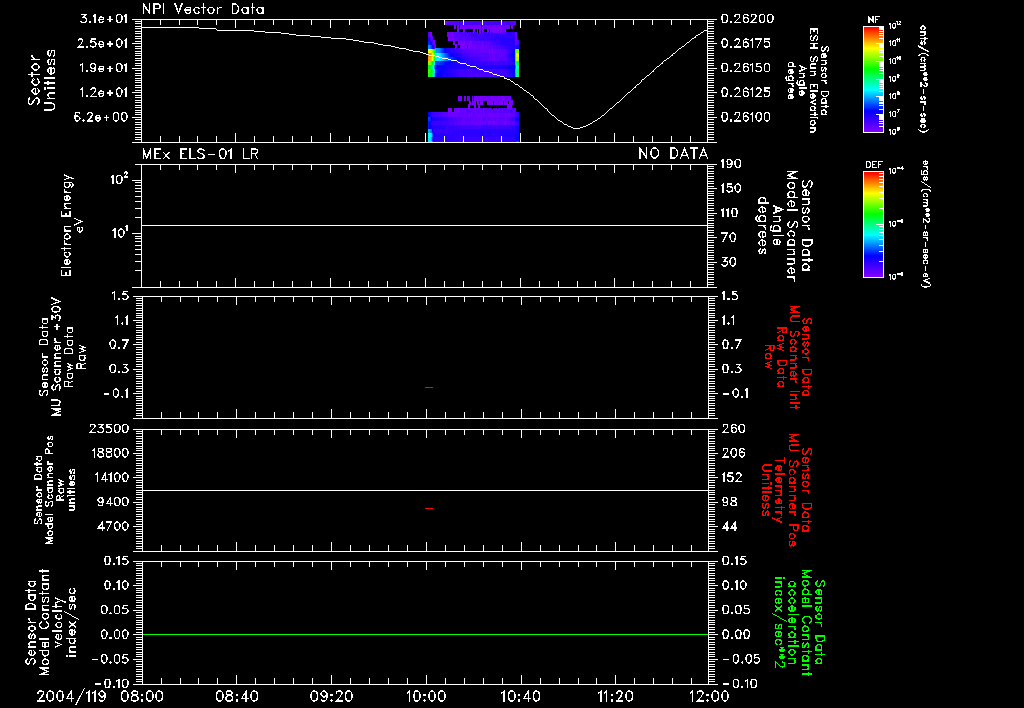This screenshot has height=708, width=1024.
Task: Click the "23500" scanner position tick label
Action: [108, 429]
